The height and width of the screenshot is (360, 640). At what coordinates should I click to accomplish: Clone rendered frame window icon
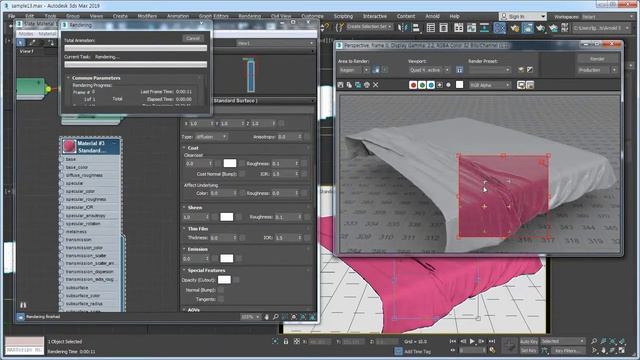(x=358, y=85)
